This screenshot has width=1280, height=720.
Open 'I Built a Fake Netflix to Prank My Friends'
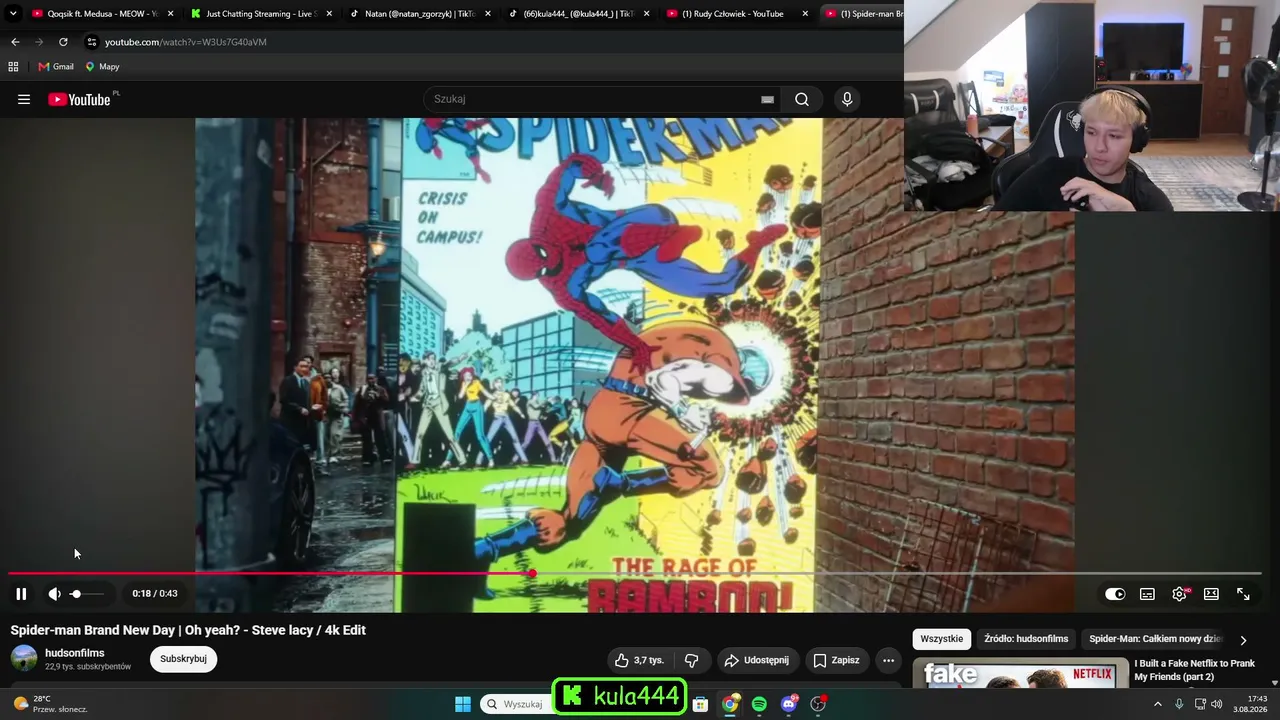pos(1194,670)
